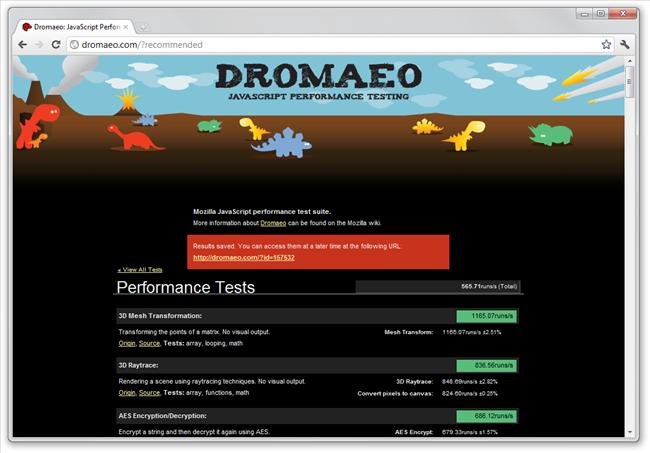Click the vertical scrollbar thumb
650x453 pixels.
click(x=630, y=81)
